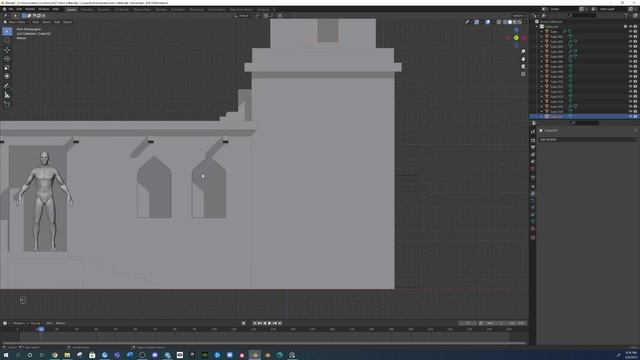Toggle X-ray mode in viewport header
640x360 pixels.
click(x=498, y=22)
